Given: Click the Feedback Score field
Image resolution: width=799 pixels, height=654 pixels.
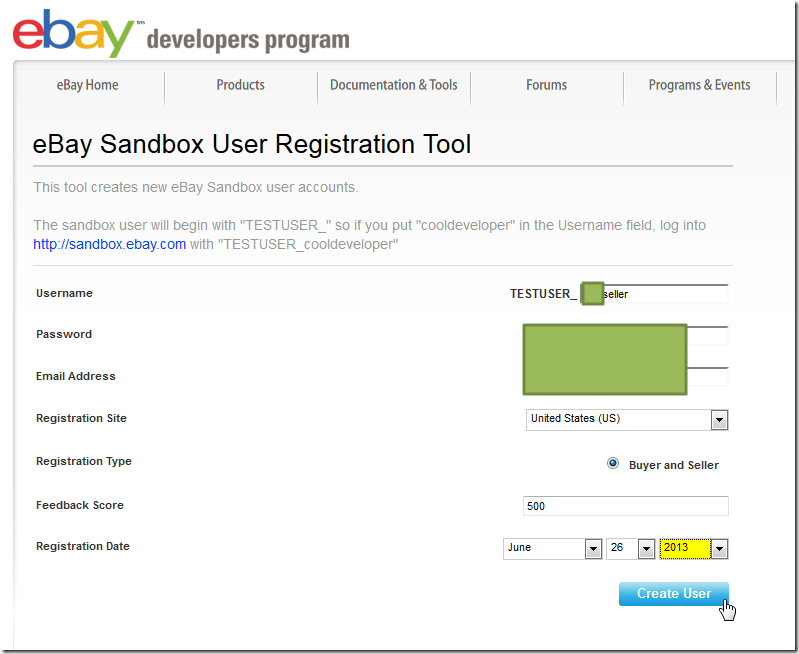Looking at the screenshot, I should pos(626,506).
